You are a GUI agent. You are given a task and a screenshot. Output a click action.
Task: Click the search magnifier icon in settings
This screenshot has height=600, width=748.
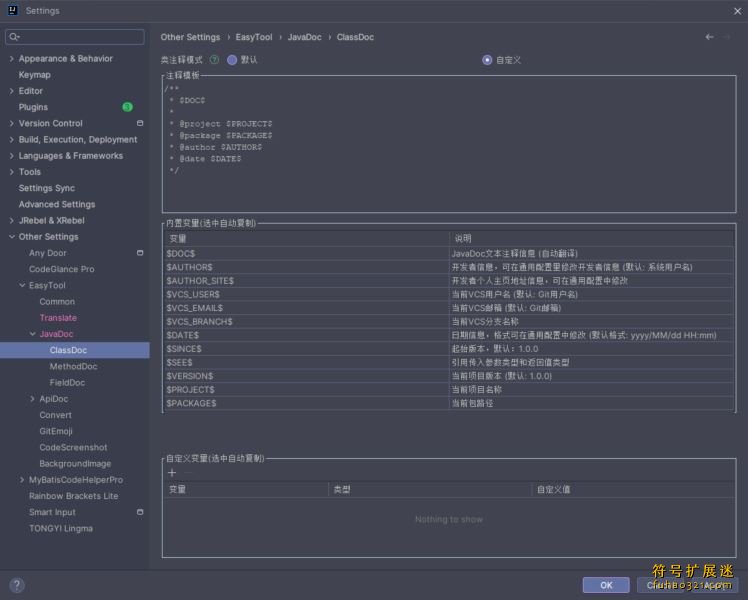[x=14, y=37]
